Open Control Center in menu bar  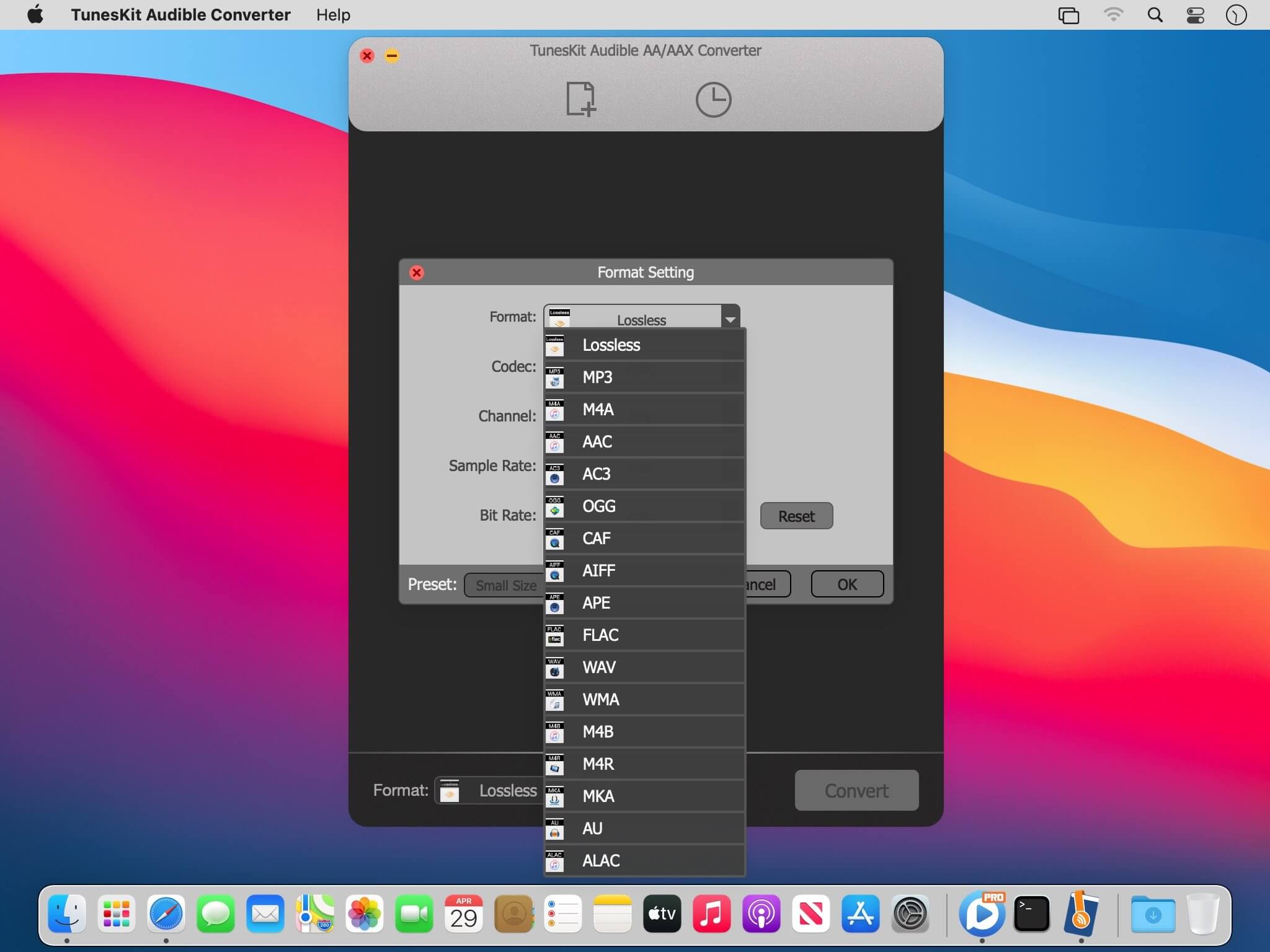pyautogui.click(x=1195, y=15)
